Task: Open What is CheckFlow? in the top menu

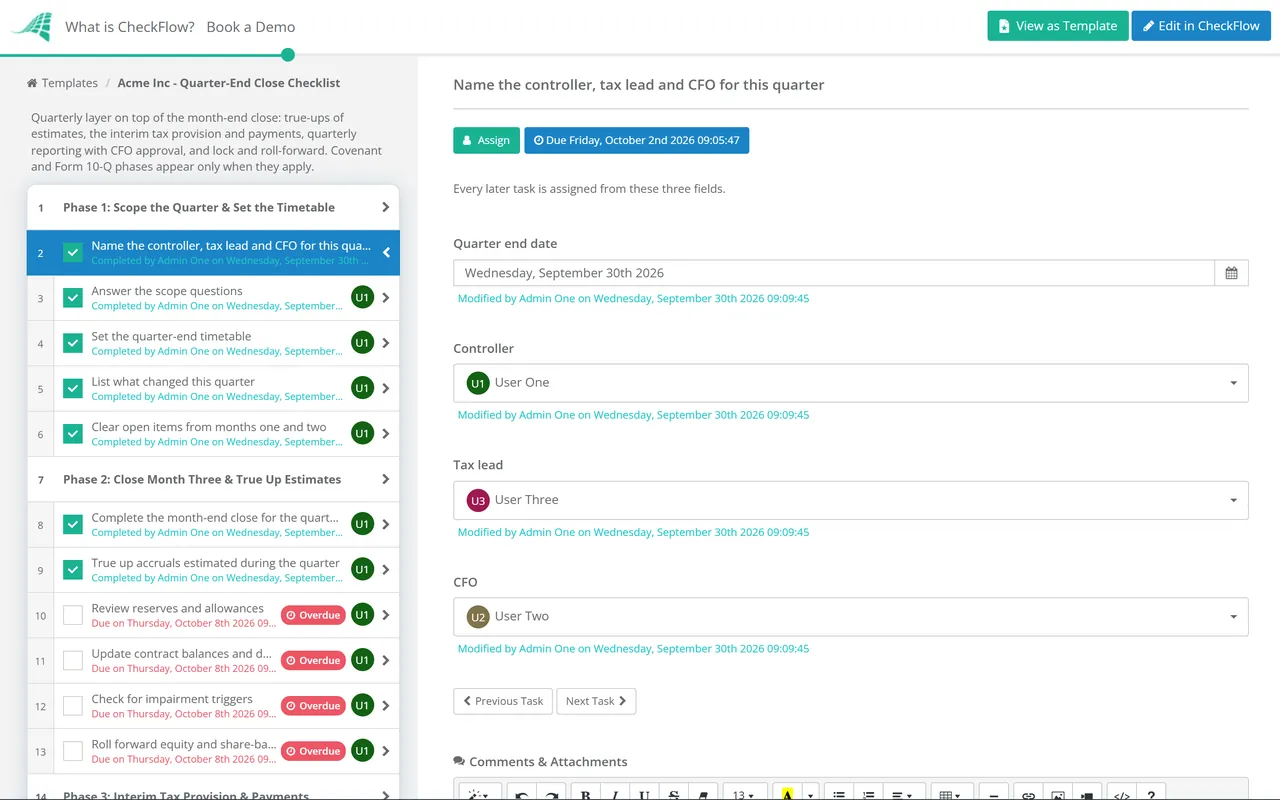Action: [x=130, y=27]
